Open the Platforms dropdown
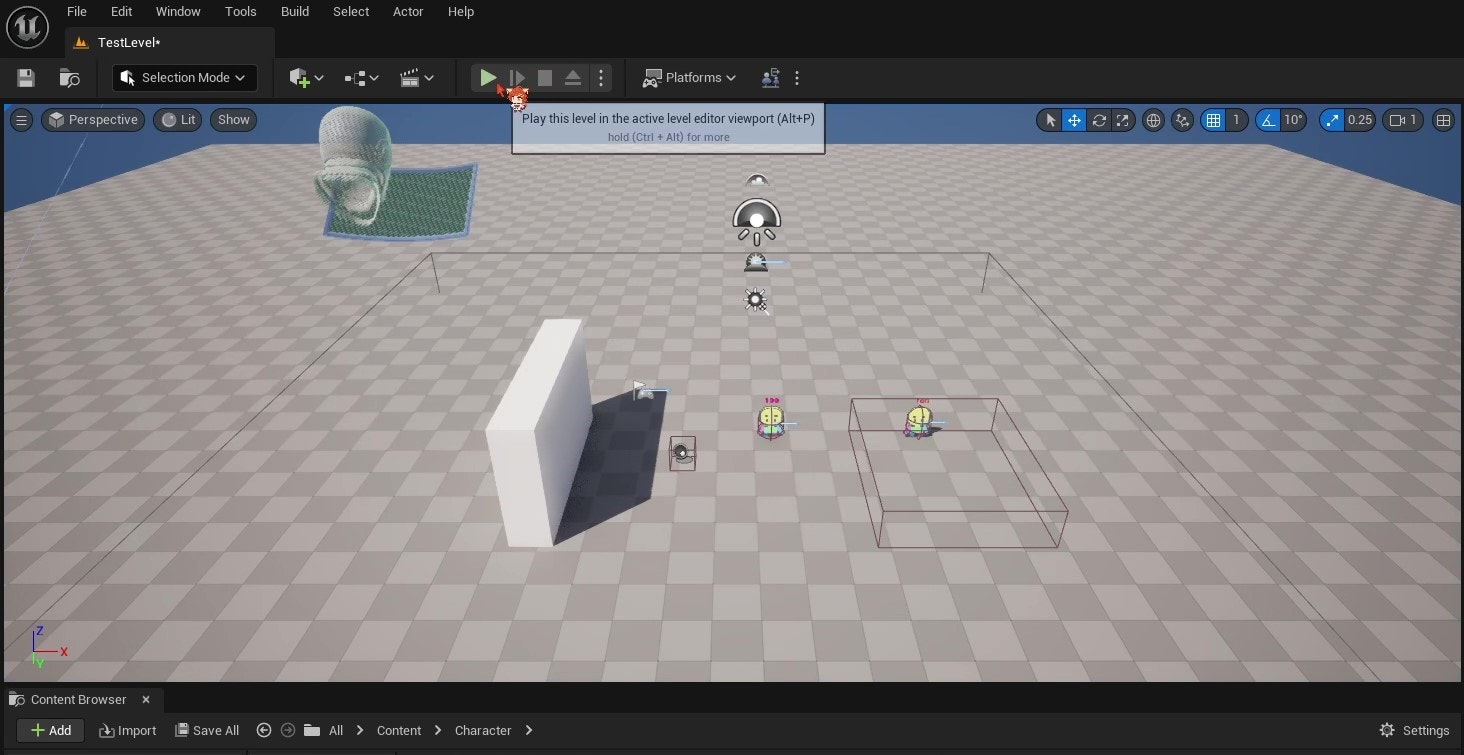This screenshot has width=1464, height=755. (x=689, y=78)
